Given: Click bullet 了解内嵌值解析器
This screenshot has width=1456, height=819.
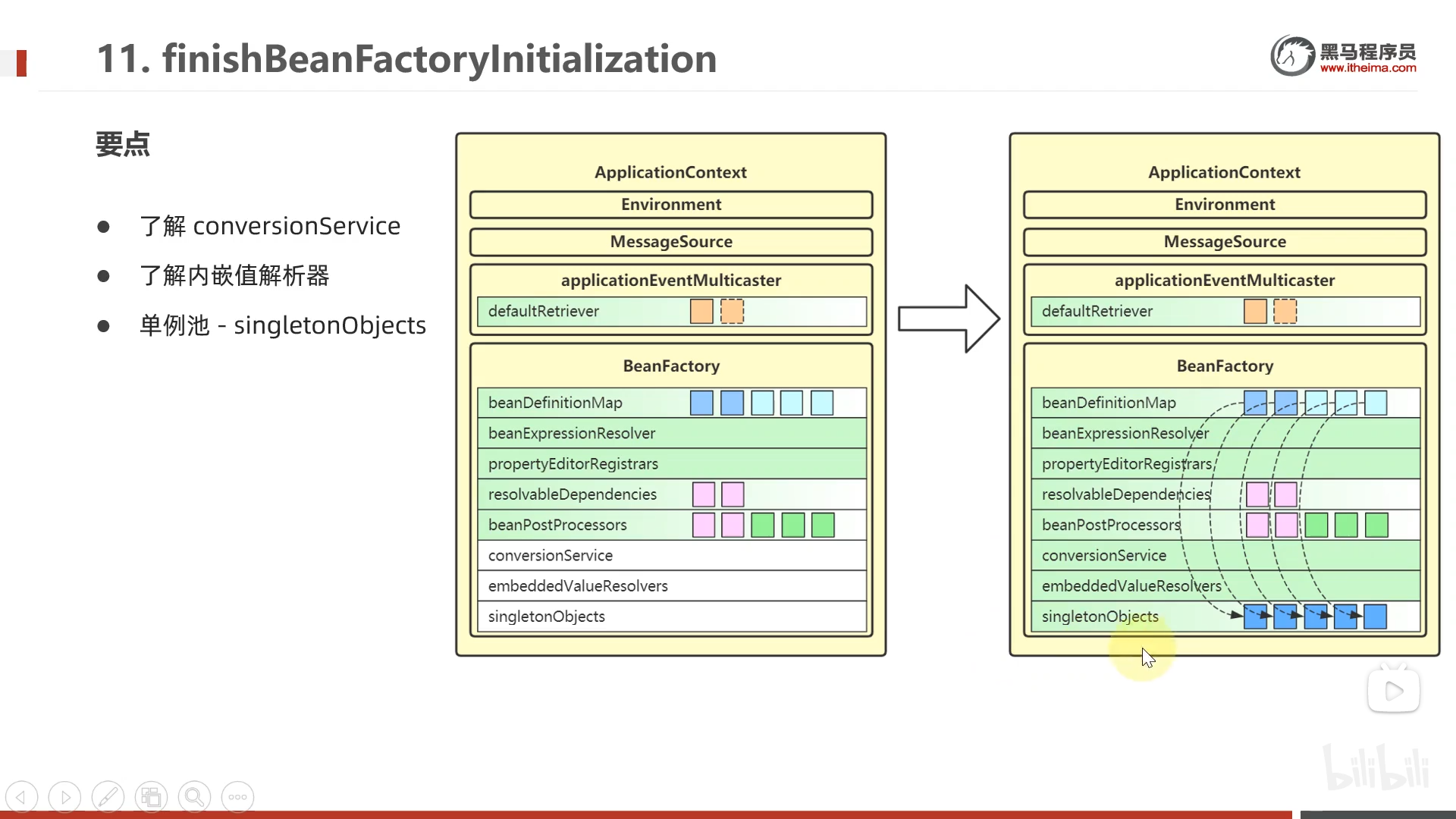Looking at the screenshot, I should (x=235, y=275).
